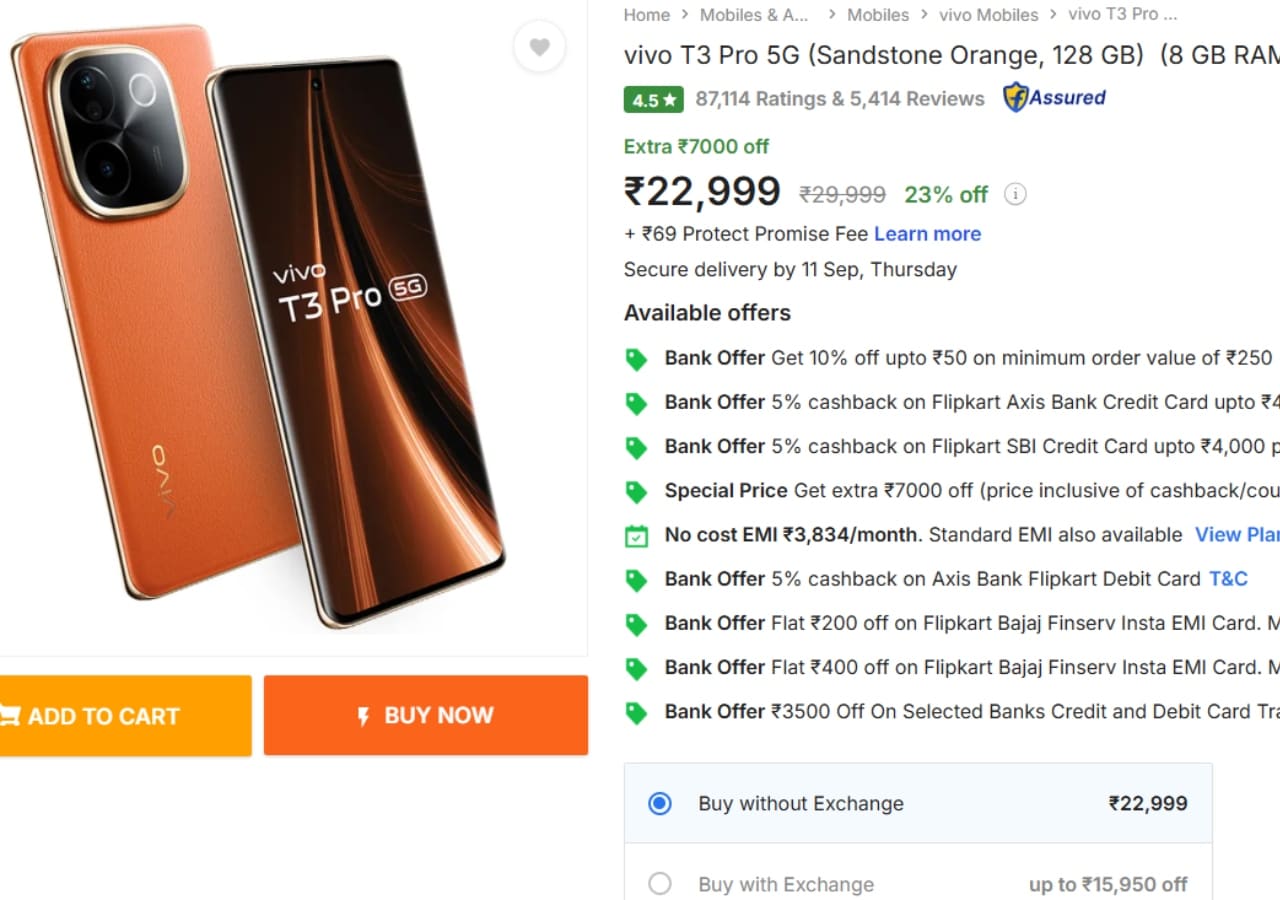Screen dimensions: 1280x900
Task: Click the green tag beside Special Price
Action: [x=636, y=492]
